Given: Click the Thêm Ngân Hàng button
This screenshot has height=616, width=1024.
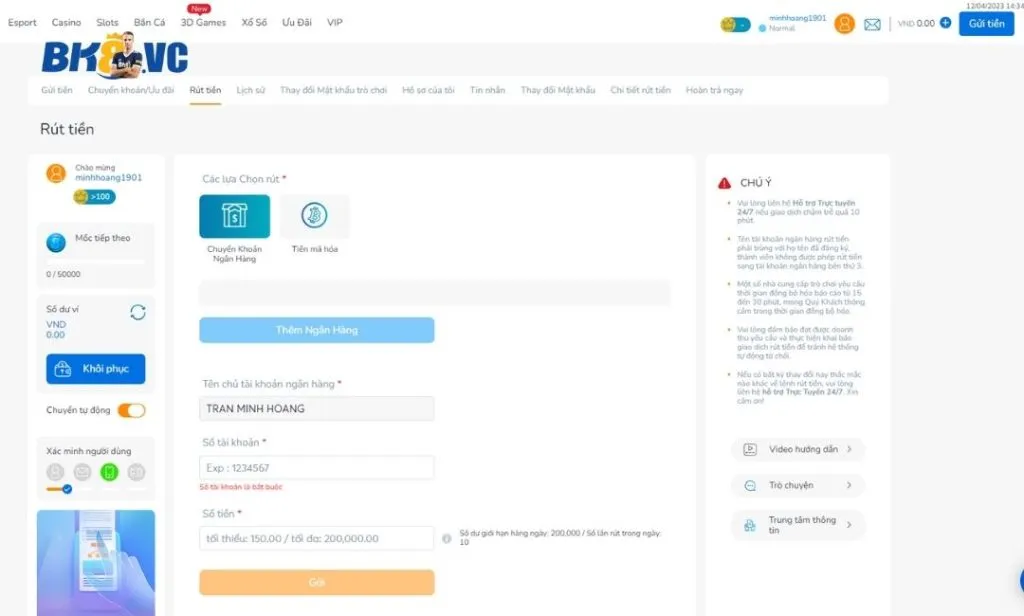Looking at the screenshot, I should pos(317,330).
